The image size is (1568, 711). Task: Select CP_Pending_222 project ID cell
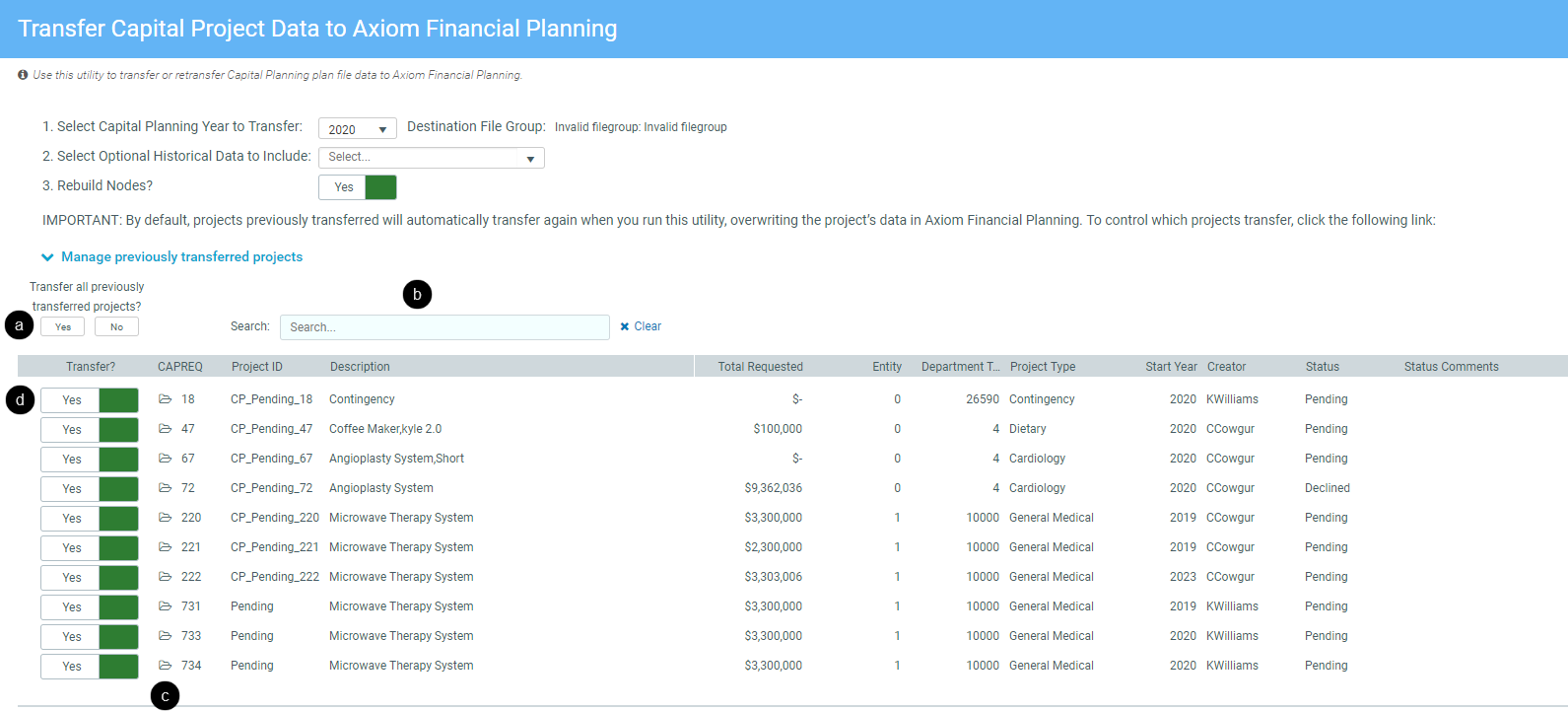pyautogui.click(x=275, y=577)
